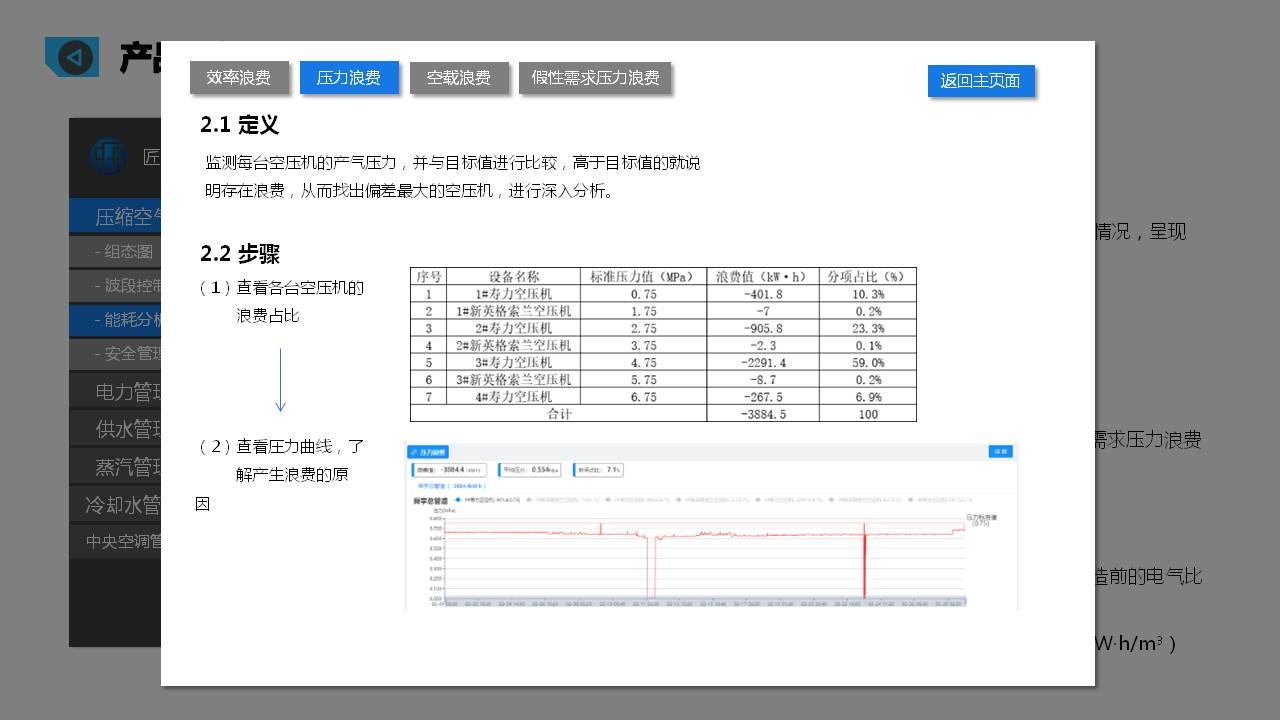Click the 压力浪费 chart panel title badge

point(428,453)
